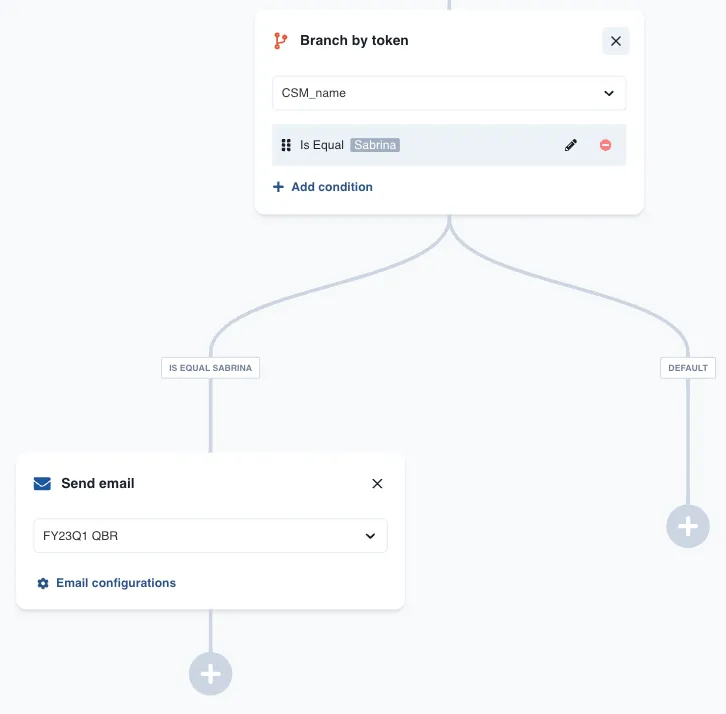Close the Send email card
Image resolution: width=726 pixels, height=714 pixels.
(x=377, y=484)
